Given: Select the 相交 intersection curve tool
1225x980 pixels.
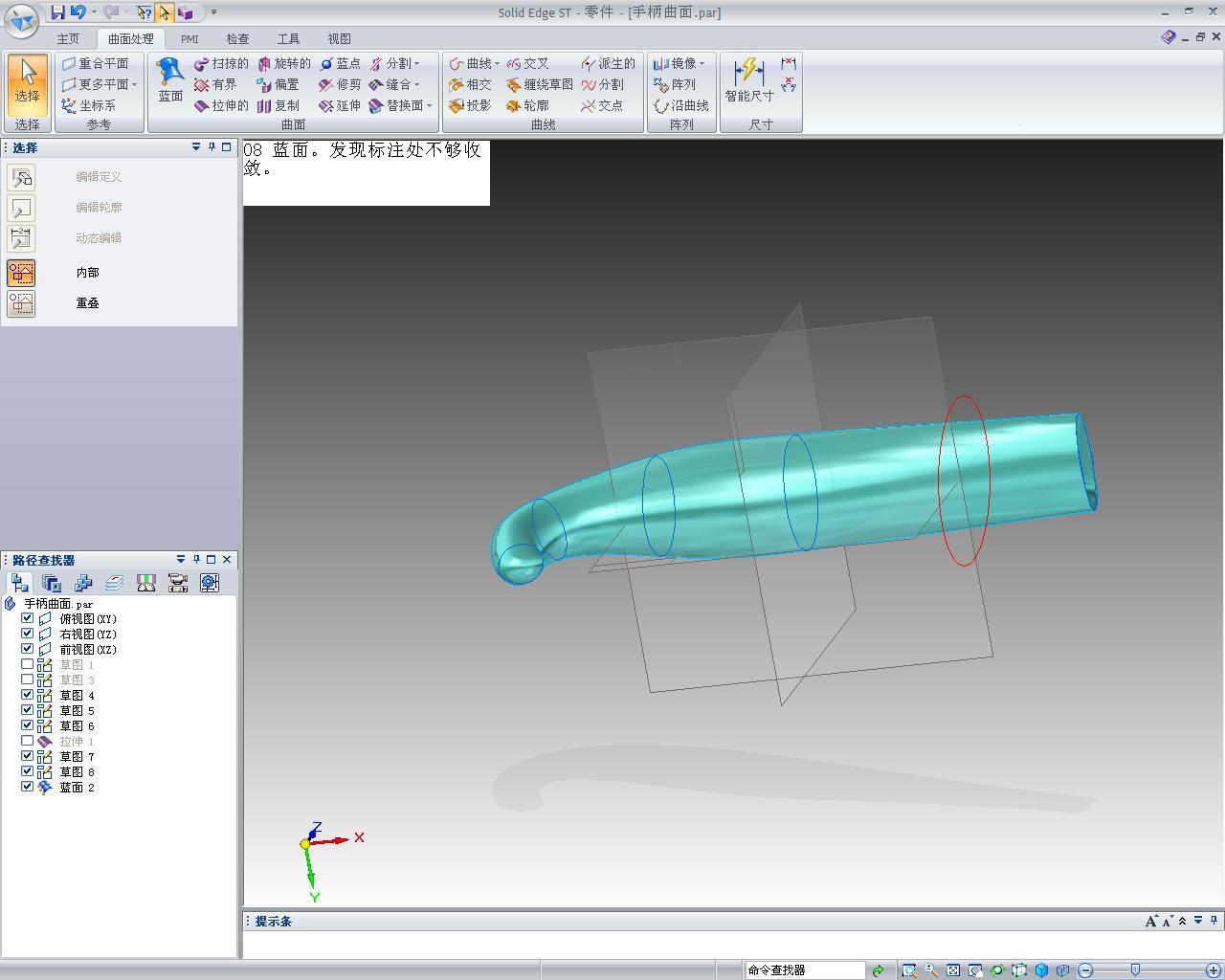Looking at the screenshot, I should (470, 84).
